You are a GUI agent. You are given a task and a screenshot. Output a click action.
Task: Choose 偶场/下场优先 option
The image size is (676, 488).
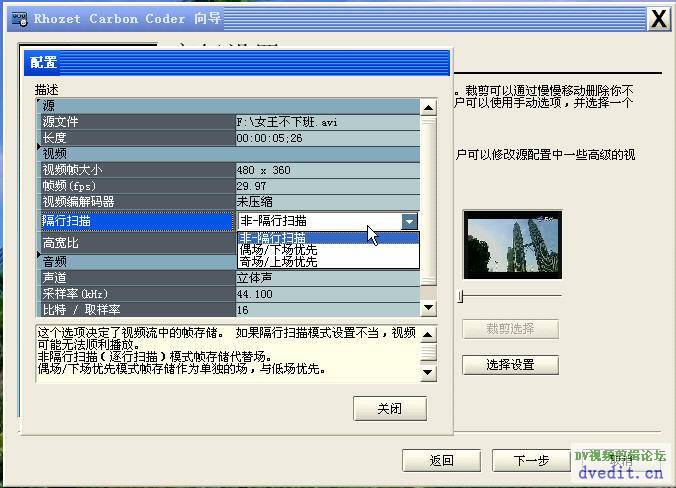coord(328,250)
